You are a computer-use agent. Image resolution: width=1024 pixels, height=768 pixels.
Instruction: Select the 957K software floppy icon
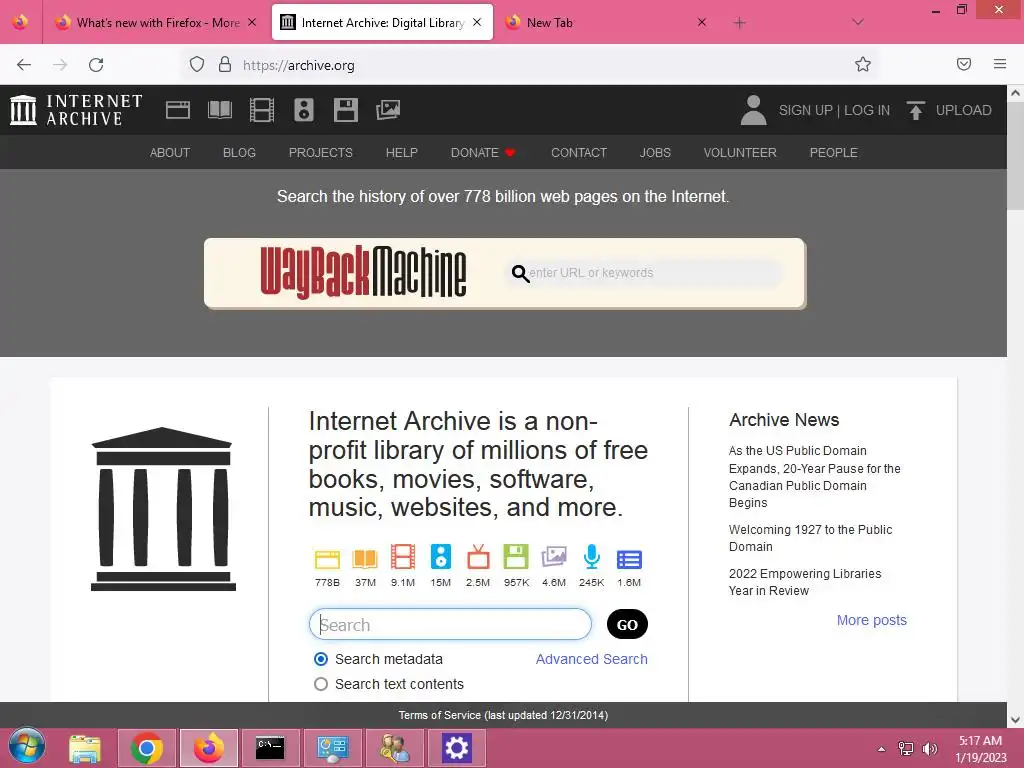pyautogui.click(x=516, y=557)
